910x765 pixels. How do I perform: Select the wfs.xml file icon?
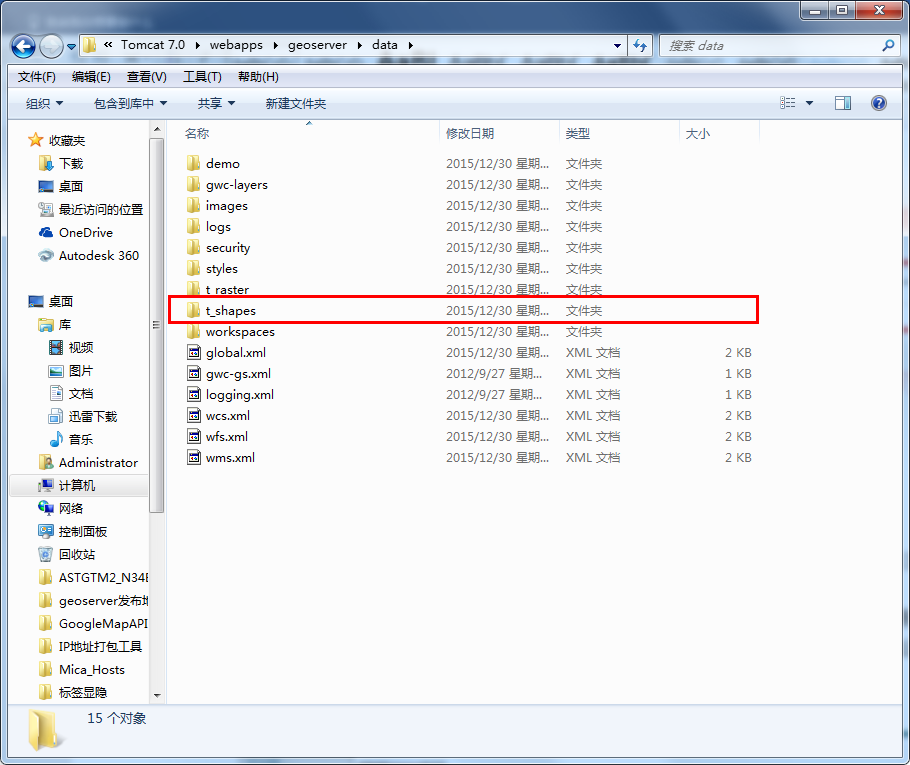pyautogui.click(x=194, y=435)
